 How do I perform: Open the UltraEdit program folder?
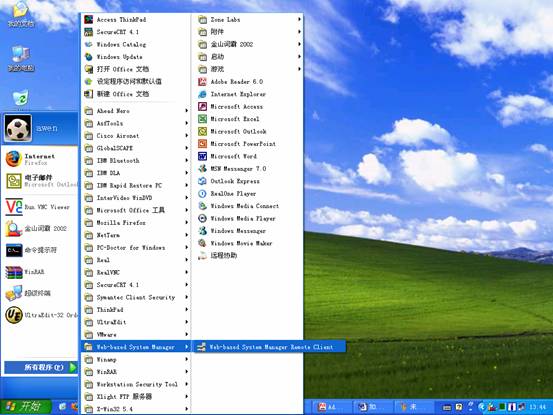[136, 322]
